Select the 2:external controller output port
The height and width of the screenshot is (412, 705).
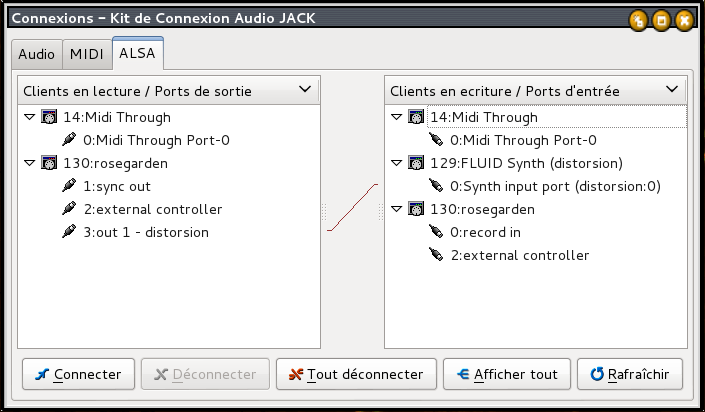[152, 210]
